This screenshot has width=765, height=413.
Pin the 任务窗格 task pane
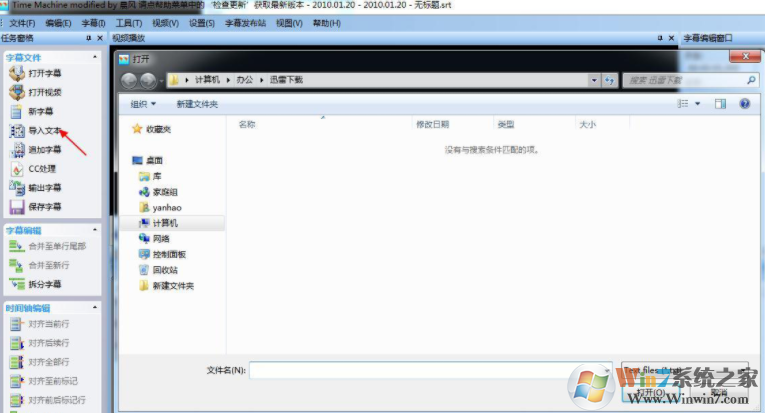[x=88, y=38]
